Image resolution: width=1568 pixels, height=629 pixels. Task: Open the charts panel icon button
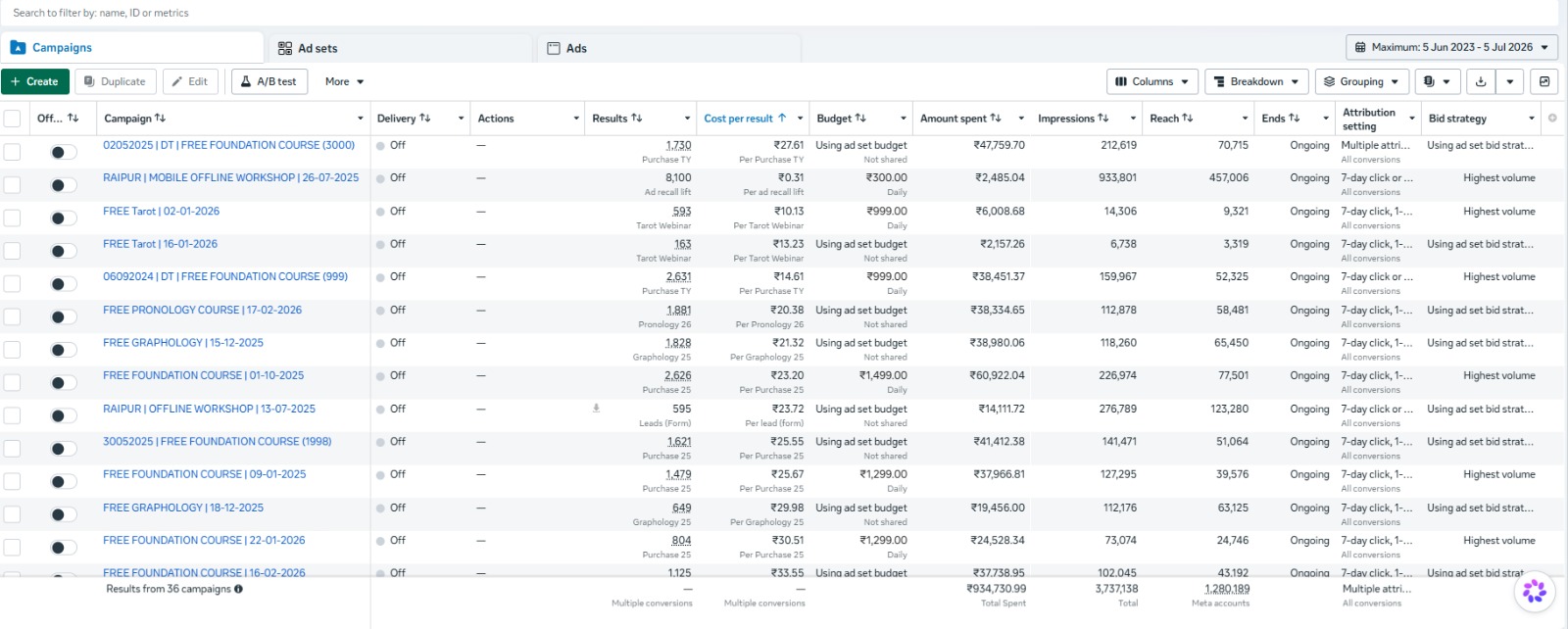click(x=1544, y=81)
